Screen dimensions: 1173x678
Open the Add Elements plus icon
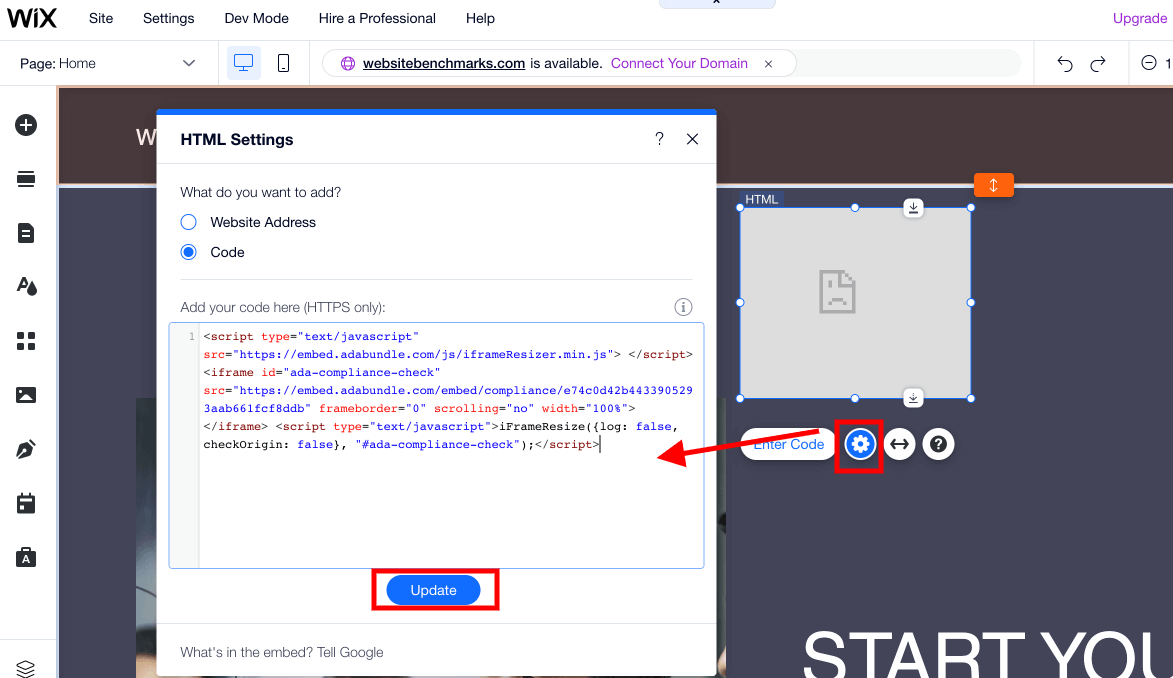(26, 125)
